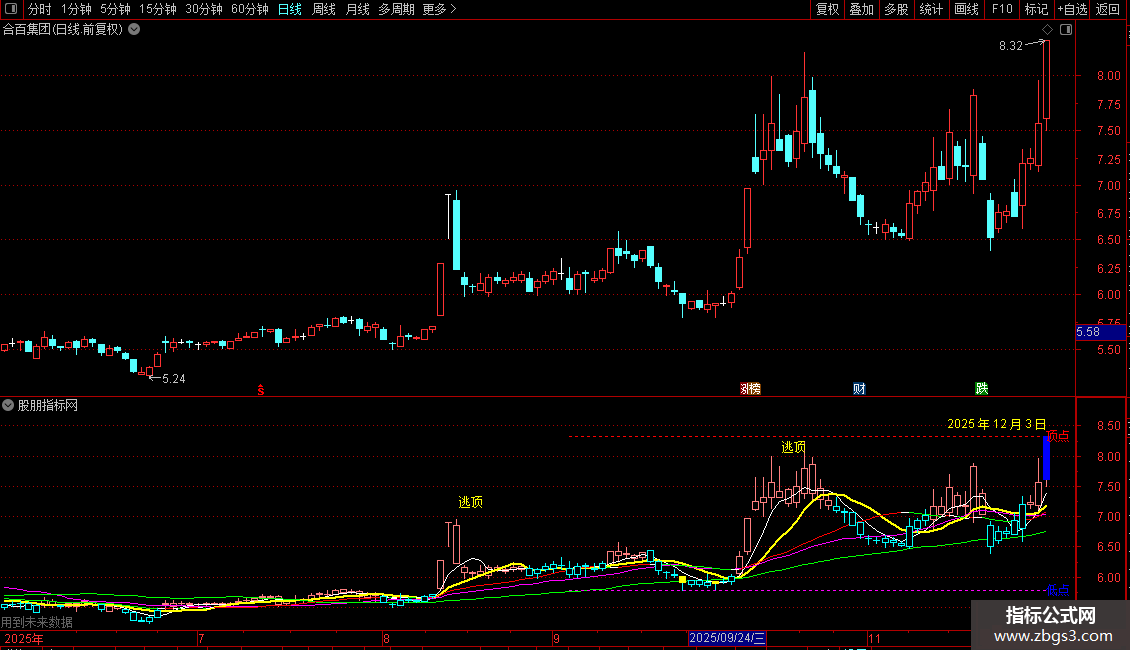This screenshot has height=650, width=1130.
Task: Open F10 company information
Action: pos(1002,9)
